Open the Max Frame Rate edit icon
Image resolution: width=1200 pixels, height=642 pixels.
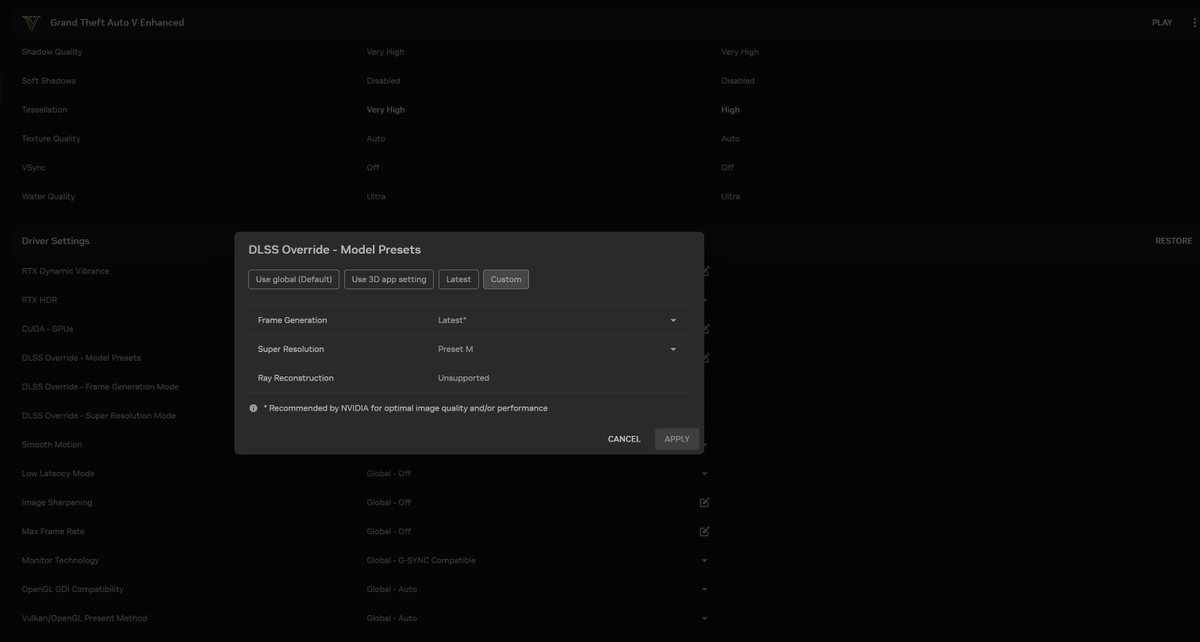(704, 531)
